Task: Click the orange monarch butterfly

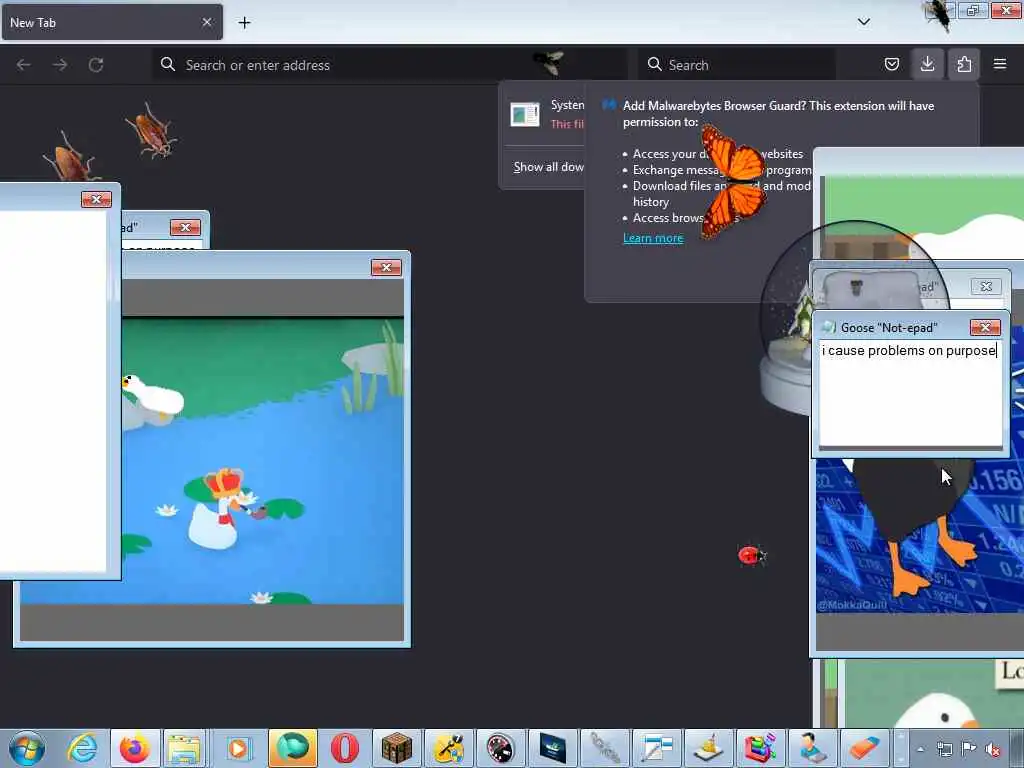Action: [733, 182]
